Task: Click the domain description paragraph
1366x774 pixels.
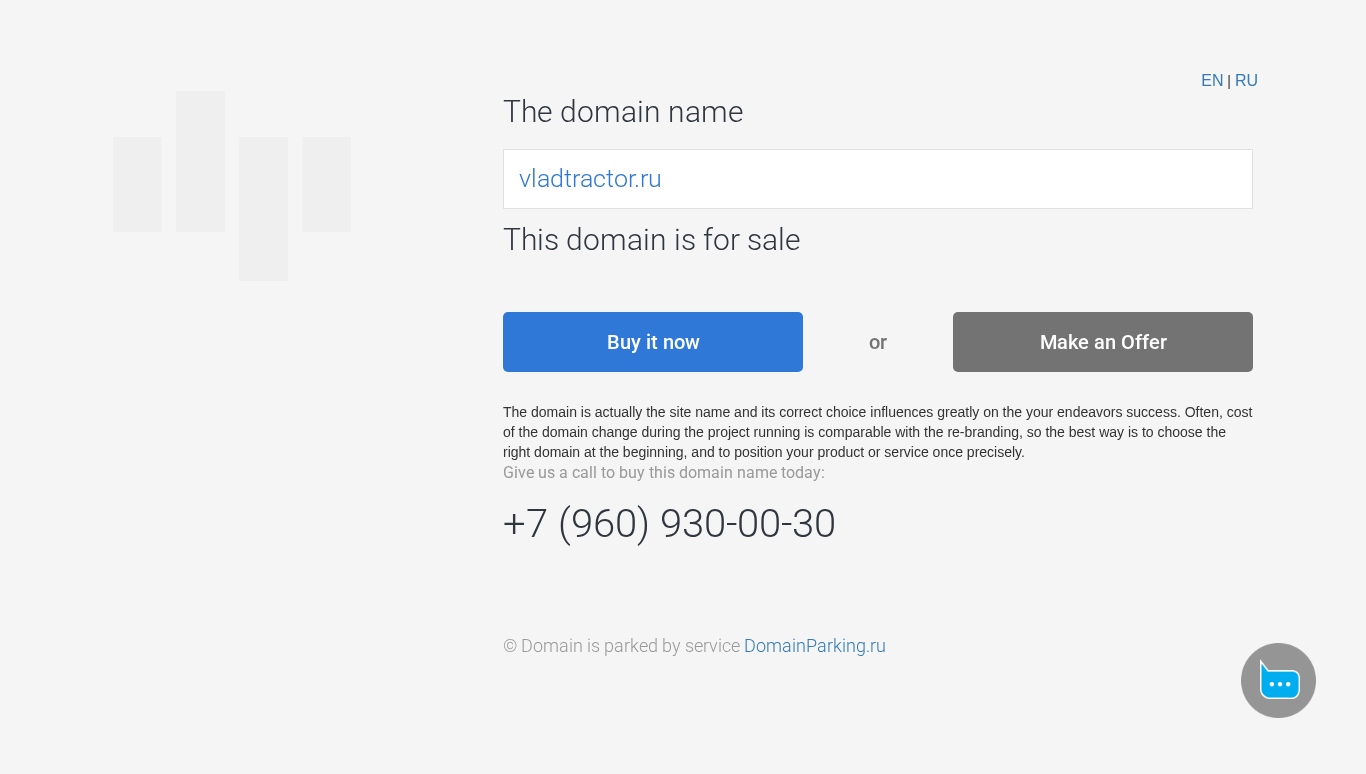Action: coord(878,432)
